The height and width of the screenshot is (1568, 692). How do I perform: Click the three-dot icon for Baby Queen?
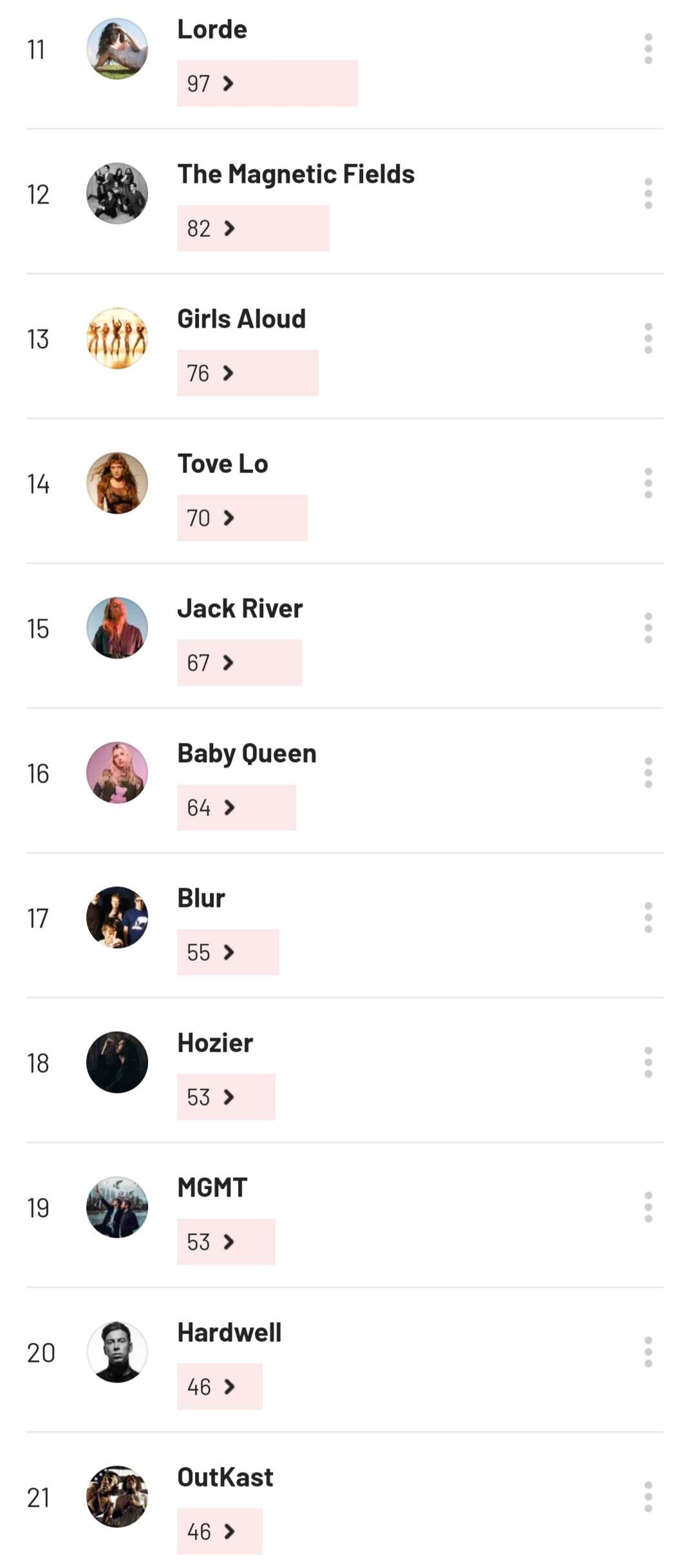(x=648, y=773)
